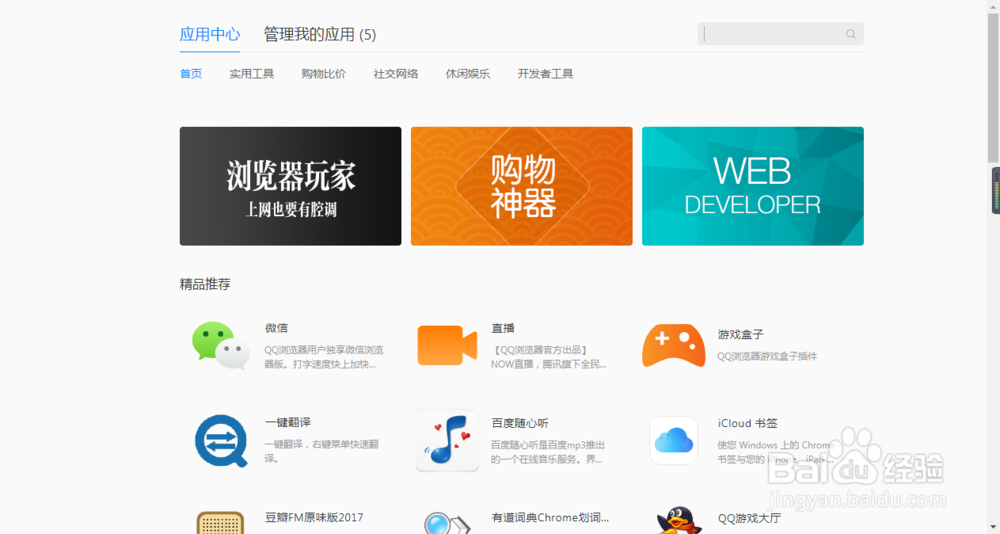Switch to 应用中心 tab

210,34
